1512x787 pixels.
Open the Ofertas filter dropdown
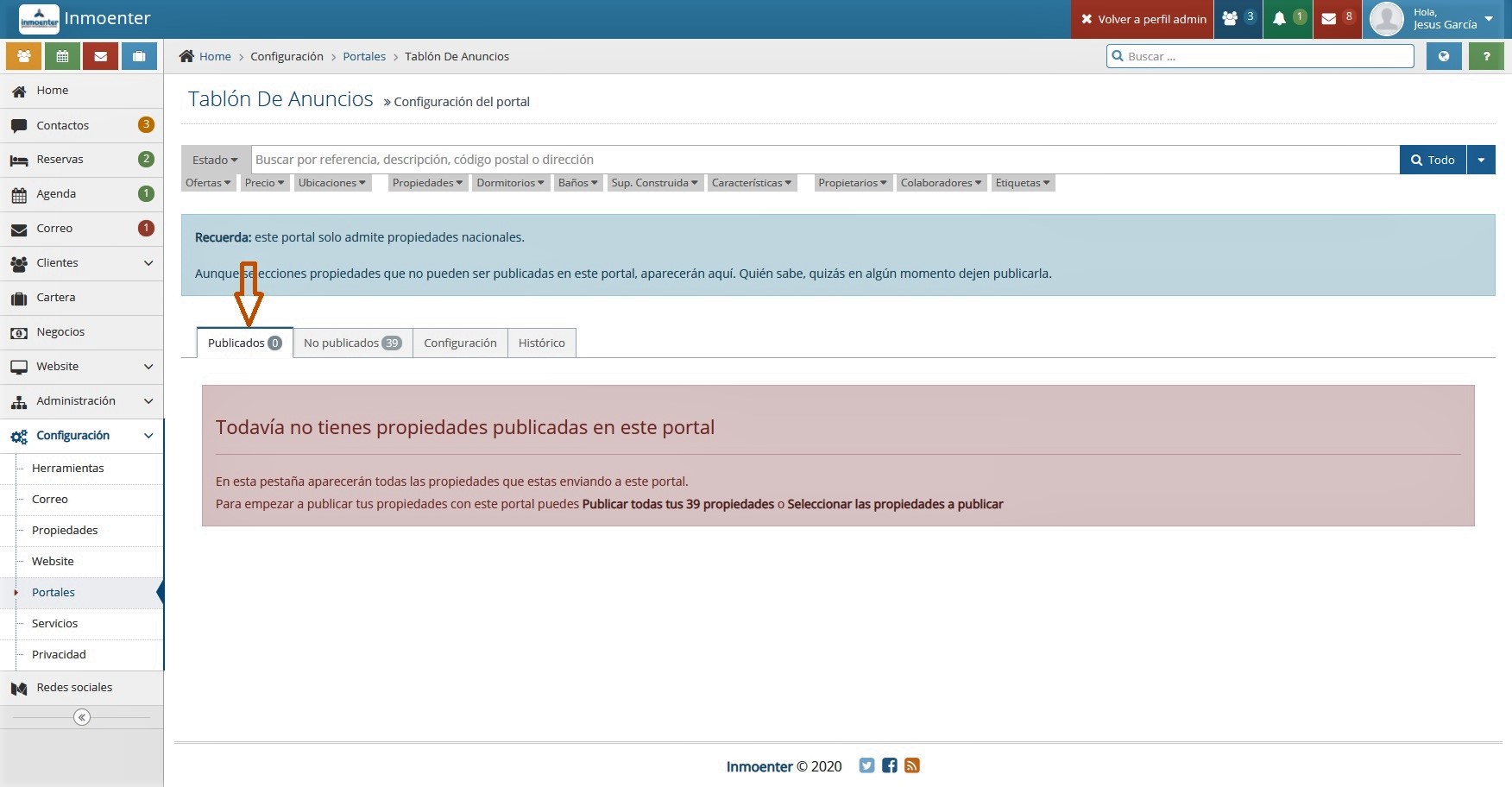tap(208, 183)
